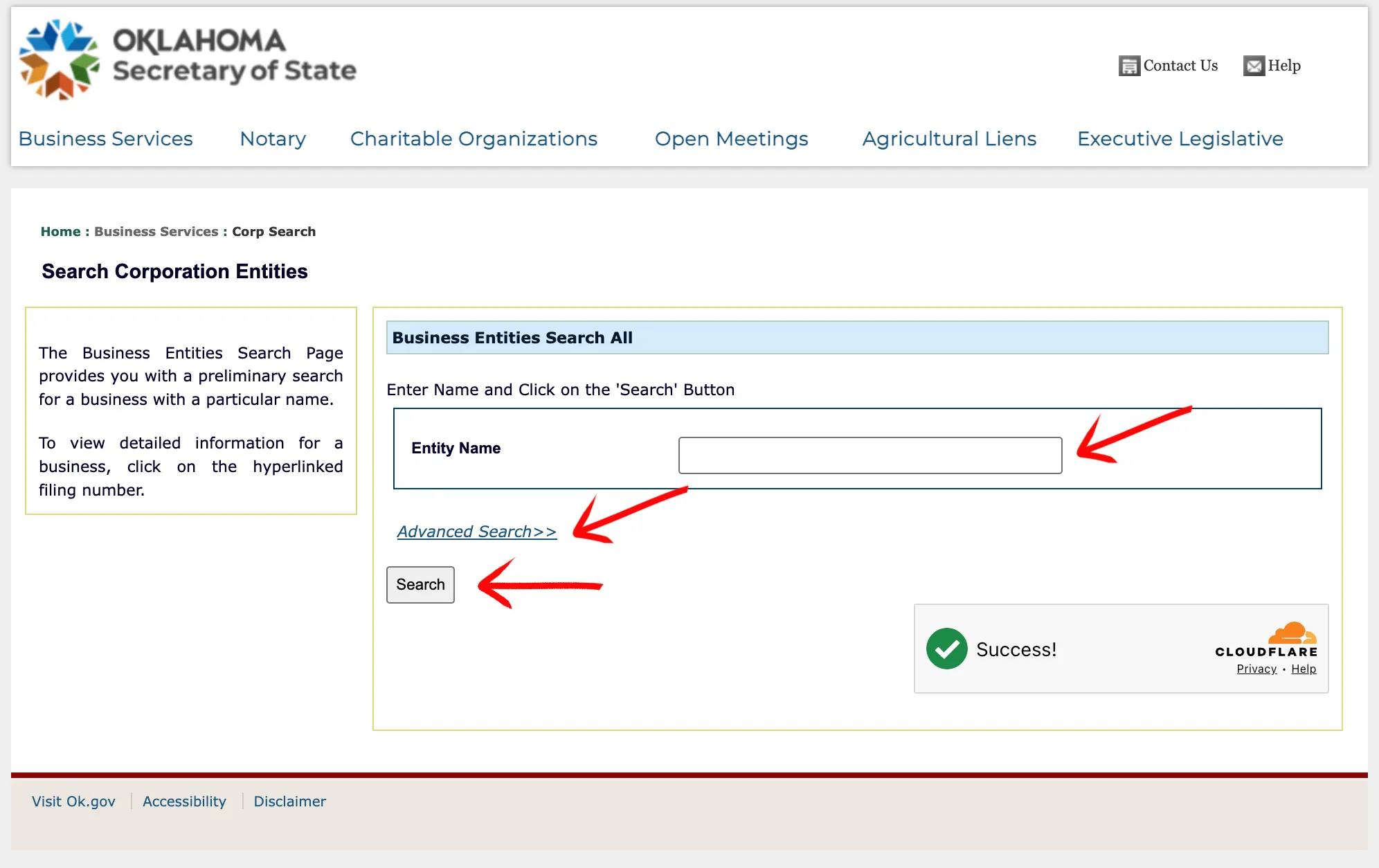Go to Business Services breadcrumb link
The width and height of the screenshot is (1379, 868).
[156, 231]
